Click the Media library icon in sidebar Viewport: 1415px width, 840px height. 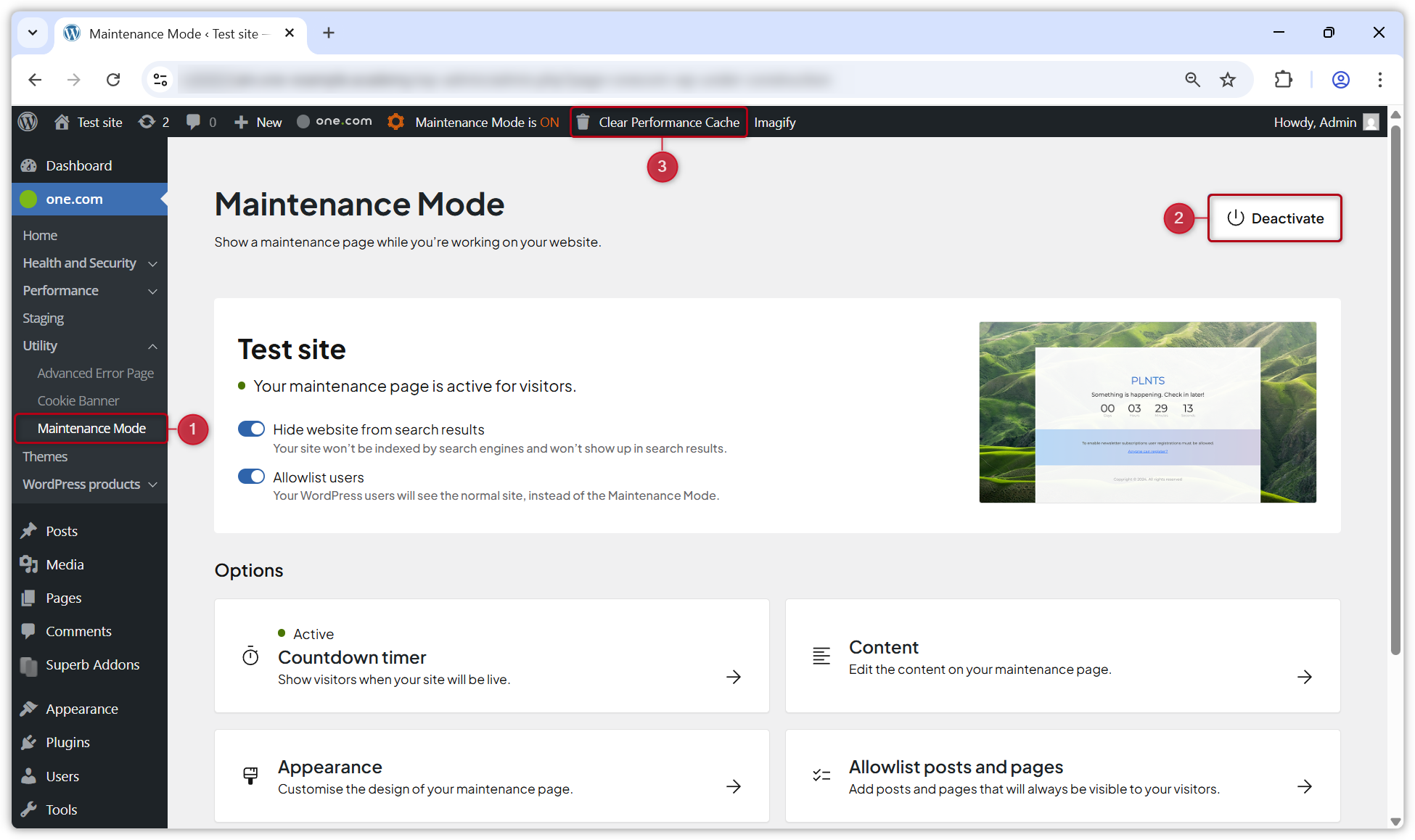coord(29,564)
